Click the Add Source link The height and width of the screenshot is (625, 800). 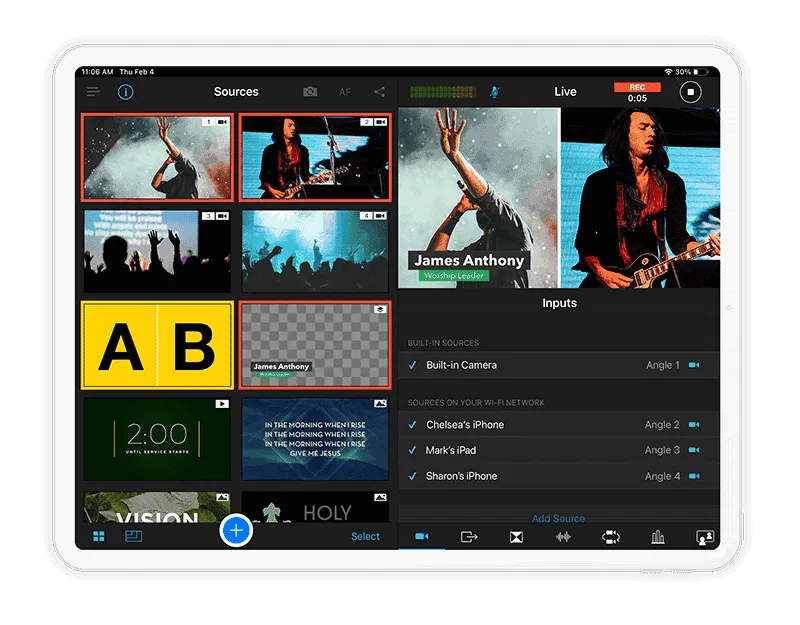(558, 518)
